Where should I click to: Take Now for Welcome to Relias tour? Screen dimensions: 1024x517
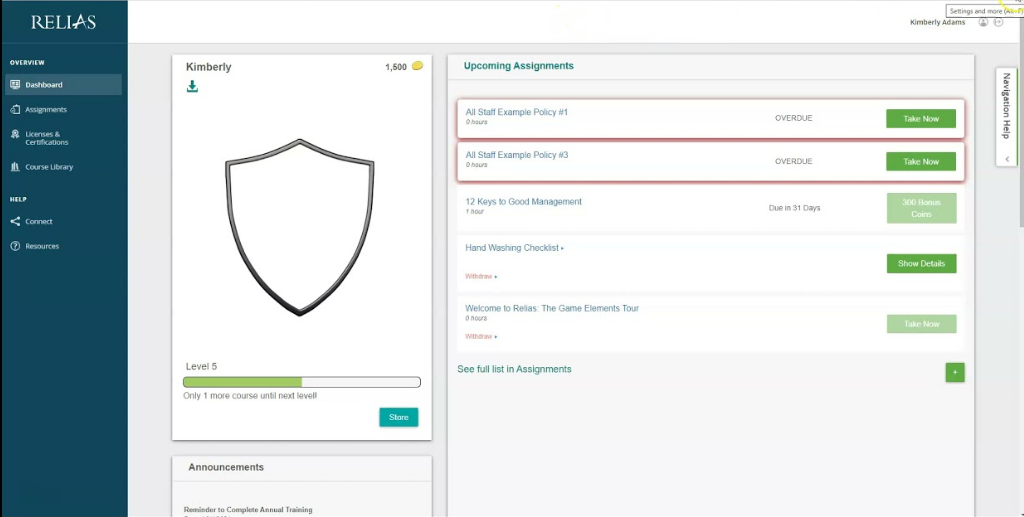click(921, 324)
